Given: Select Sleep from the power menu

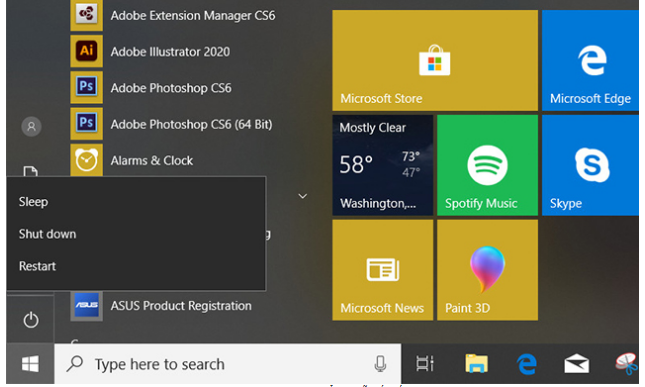Looking at the screenshot, I should [x=136, y=202].
